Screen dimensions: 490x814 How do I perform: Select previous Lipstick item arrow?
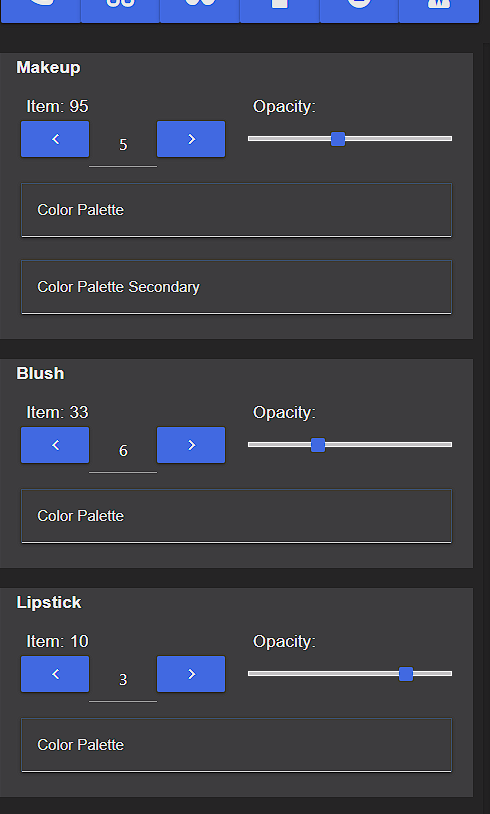(55, 674)
